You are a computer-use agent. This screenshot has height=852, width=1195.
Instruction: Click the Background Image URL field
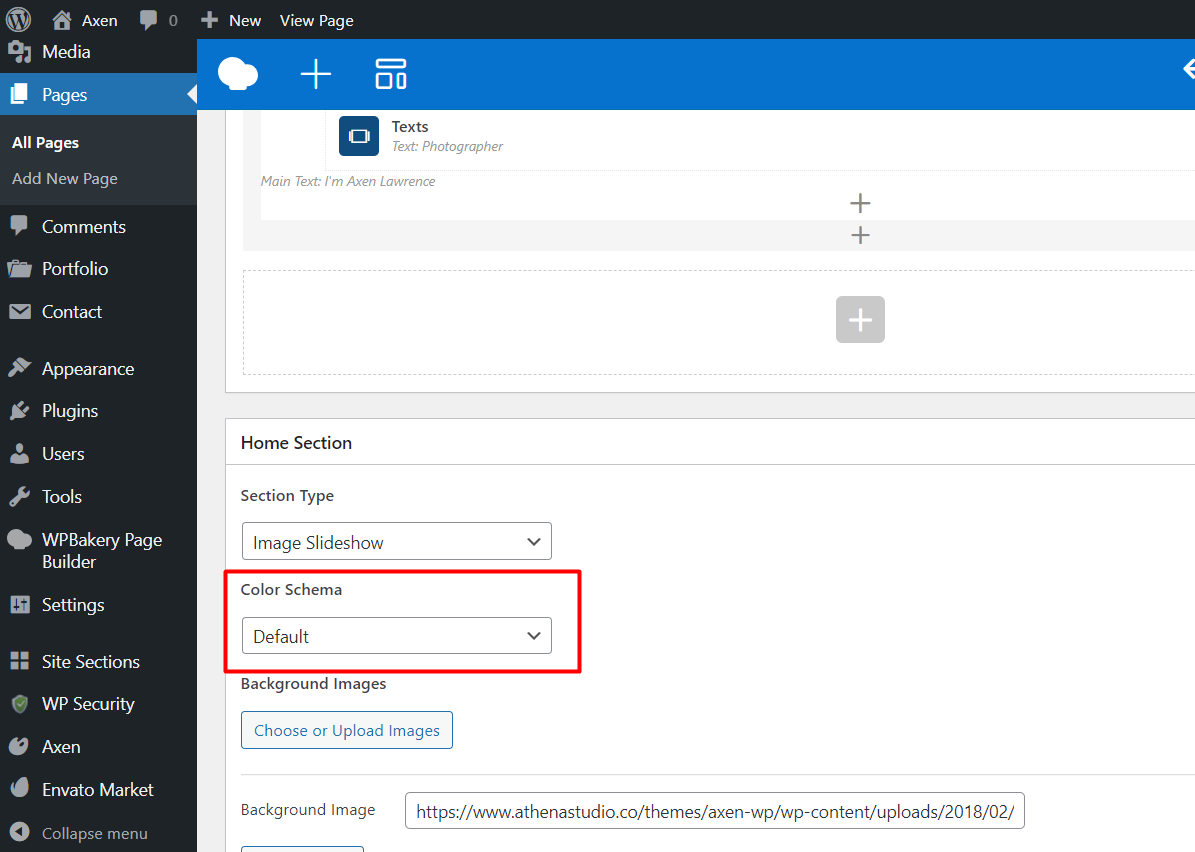coord(715,811)
